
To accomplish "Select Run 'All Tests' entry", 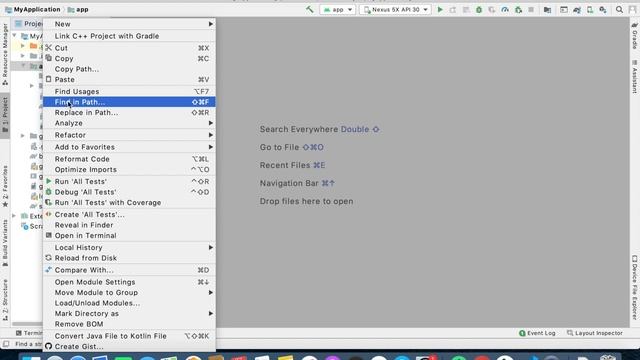I will [129, 182].
